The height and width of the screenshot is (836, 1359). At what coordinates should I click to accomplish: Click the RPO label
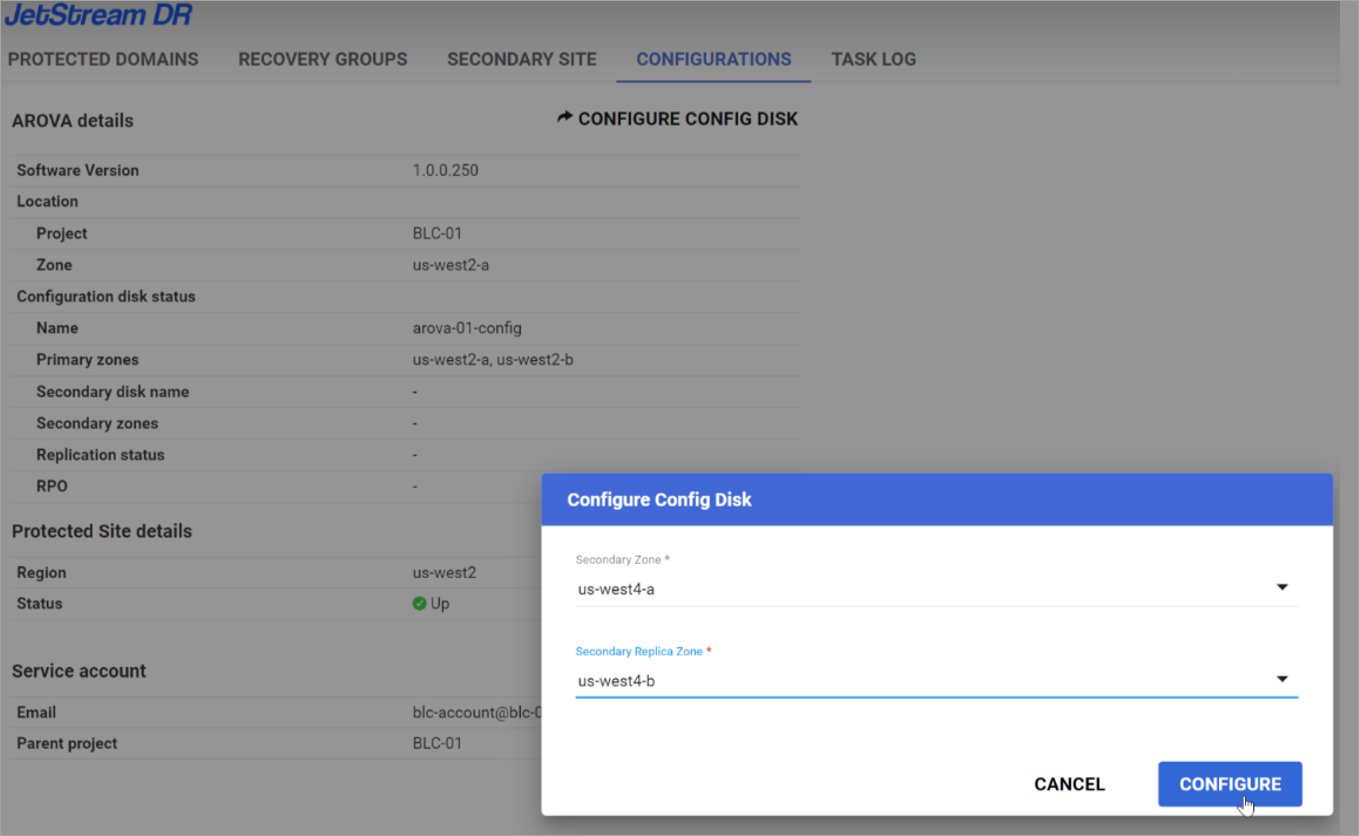52,486
